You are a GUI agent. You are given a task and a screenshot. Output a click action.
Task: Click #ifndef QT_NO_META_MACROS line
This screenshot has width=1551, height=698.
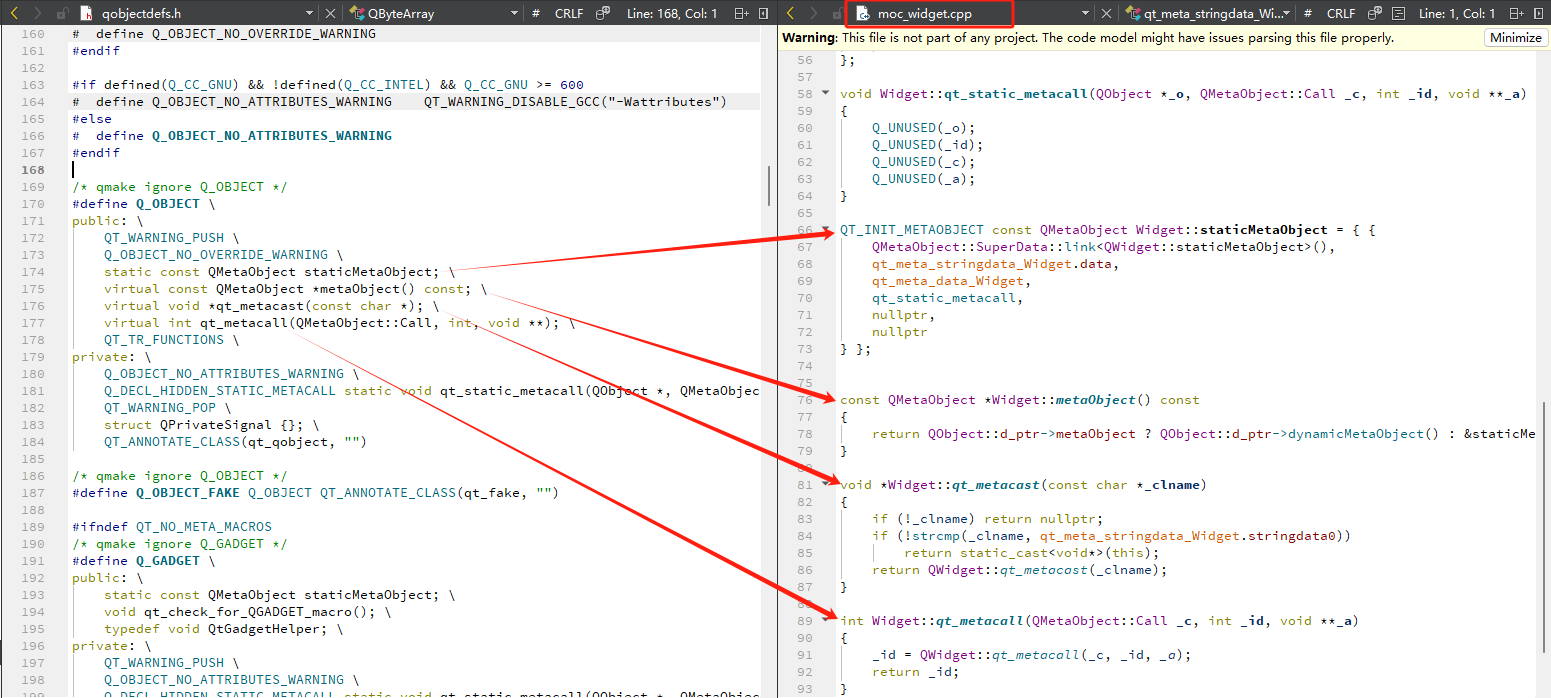click(x=171, y=526)
